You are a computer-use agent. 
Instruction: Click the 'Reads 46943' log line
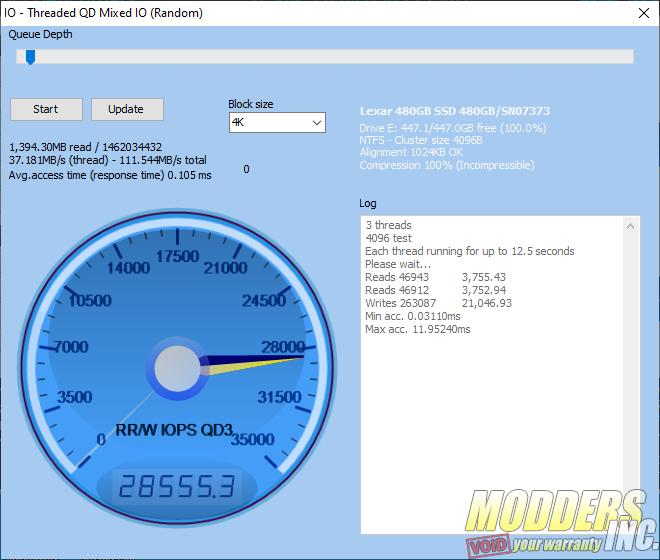coord(397,277)
